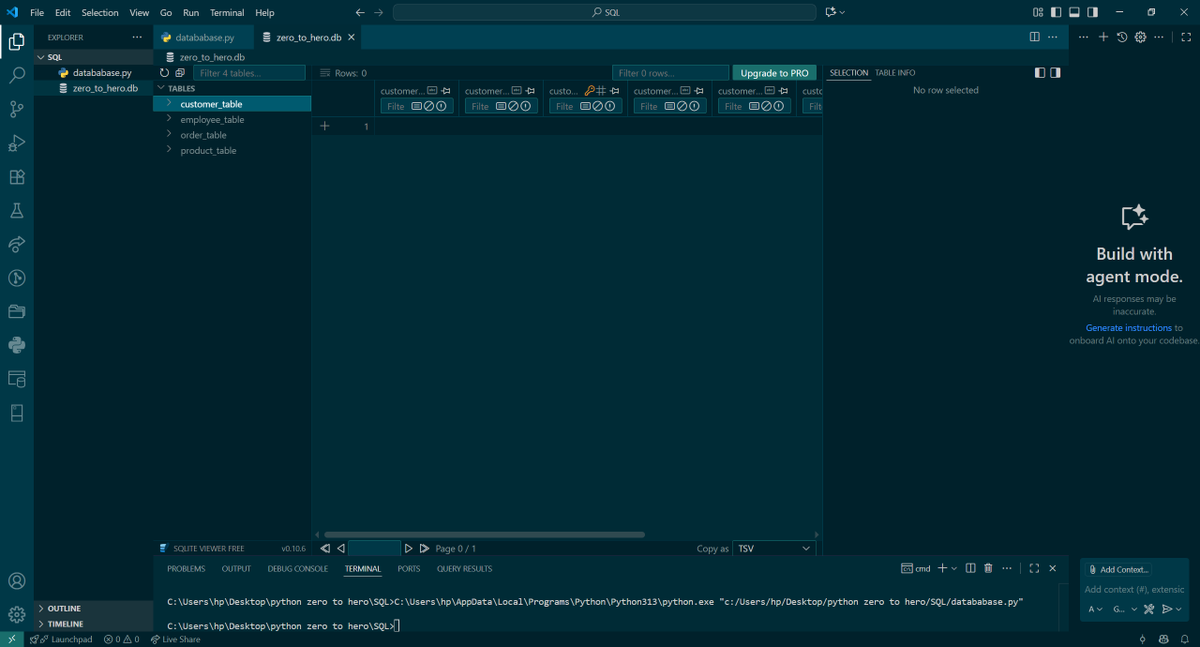
Task: Open the new terminal launch profile dropdown
Action: tap(954, 568)
